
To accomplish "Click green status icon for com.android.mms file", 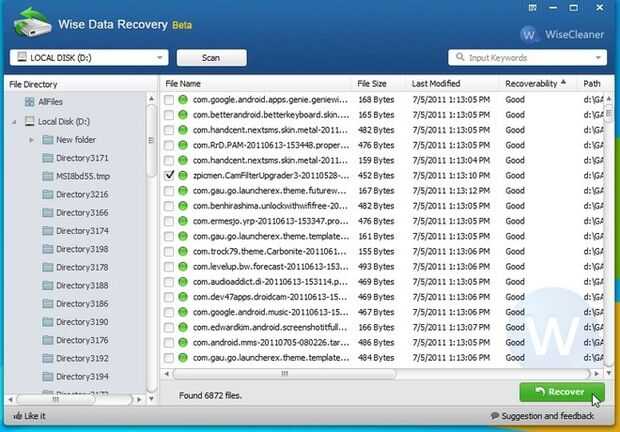I will pyautogui.click(x=183, y=342).
